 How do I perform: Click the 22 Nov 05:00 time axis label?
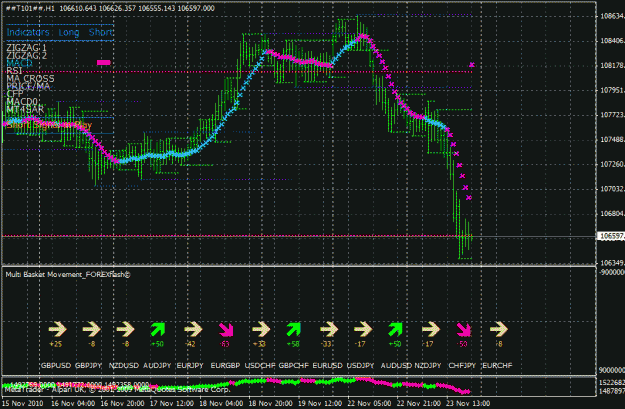(x=369, y=403)
